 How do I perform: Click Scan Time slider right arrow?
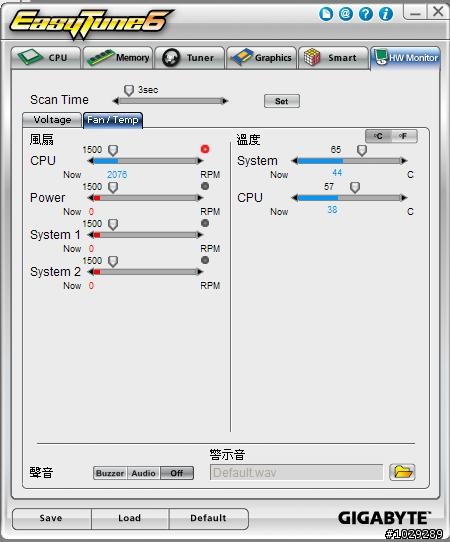tap(225, 101)
